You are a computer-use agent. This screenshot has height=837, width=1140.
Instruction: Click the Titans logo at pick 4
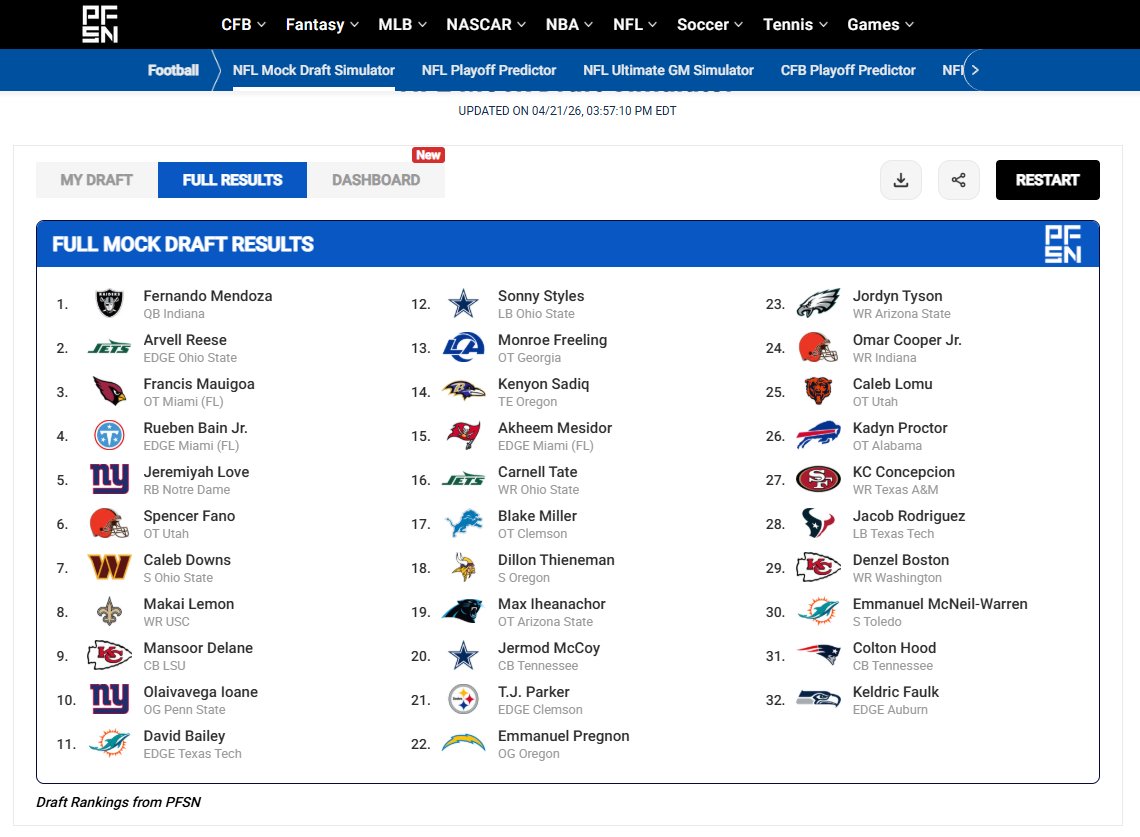pos(110,436)
